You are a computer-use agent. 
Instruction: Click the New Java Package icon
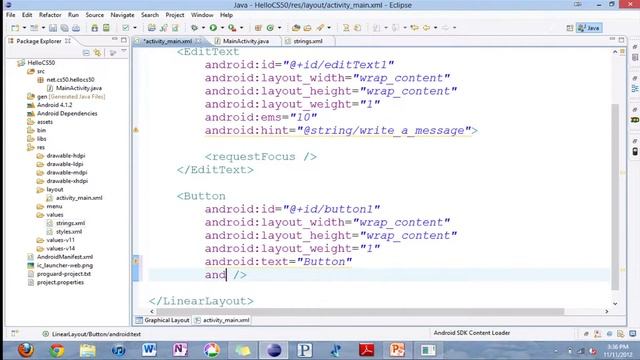coord(258,28)
